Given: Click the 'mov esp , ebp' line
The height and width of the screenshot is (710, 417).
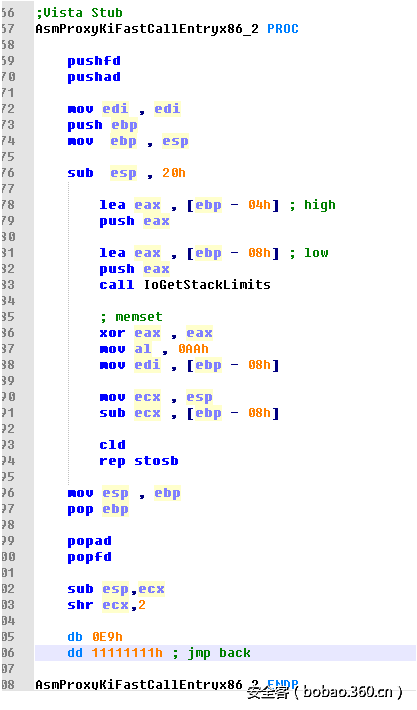Looking at the screenshot, I should 124,494.
